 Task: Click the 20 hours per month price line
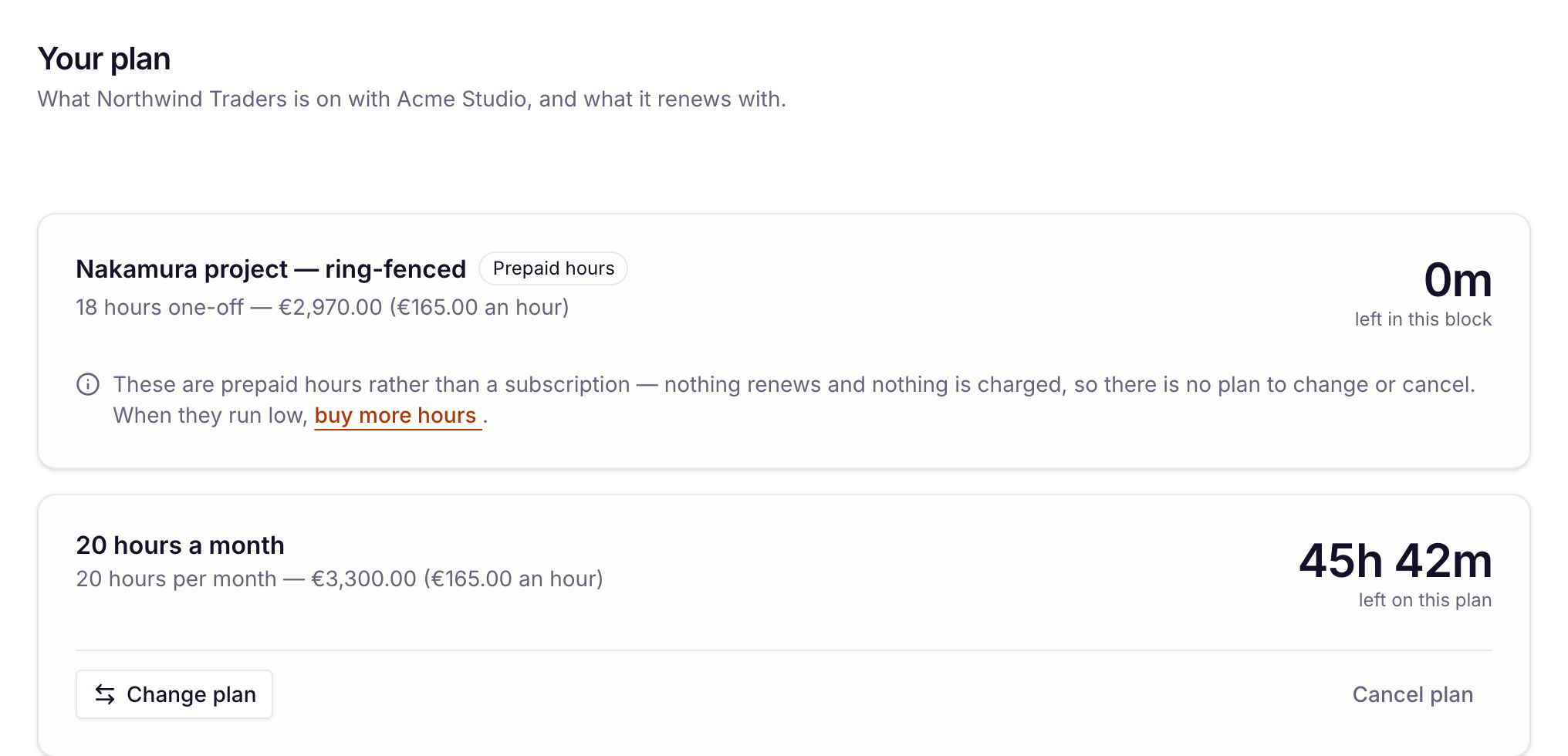coord(340,579)
